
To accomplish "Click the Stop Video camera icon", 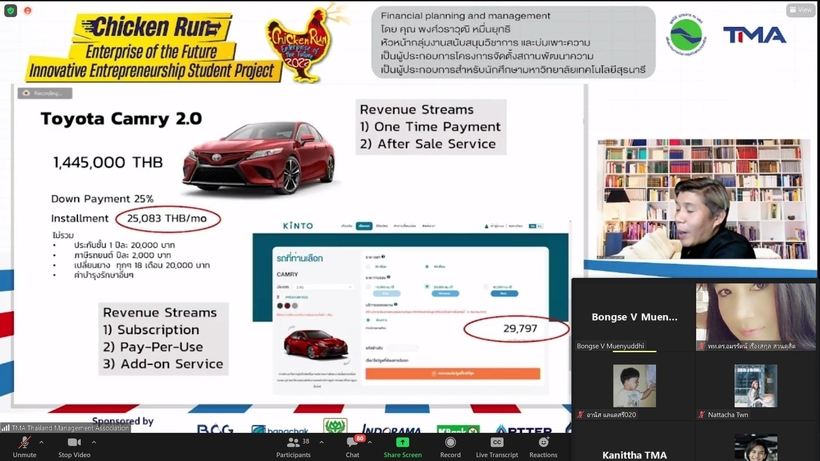I will coord(74,443).
